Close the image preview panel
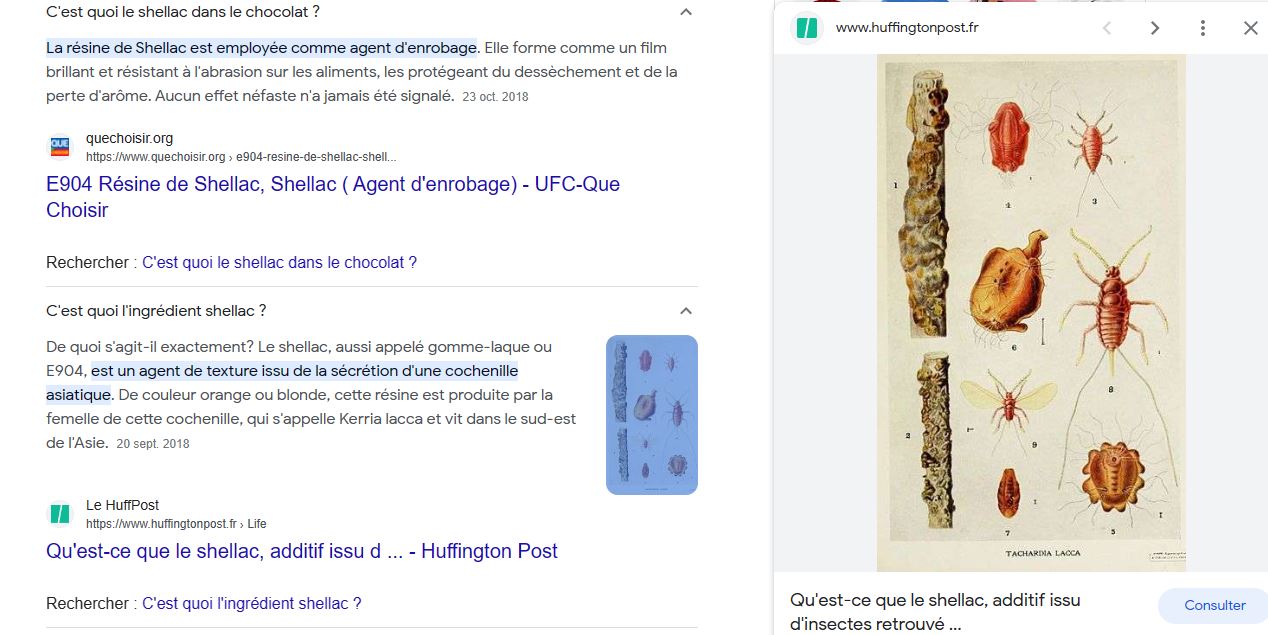This screenshot has width=1268, height=635. [x=1251, y=28]
